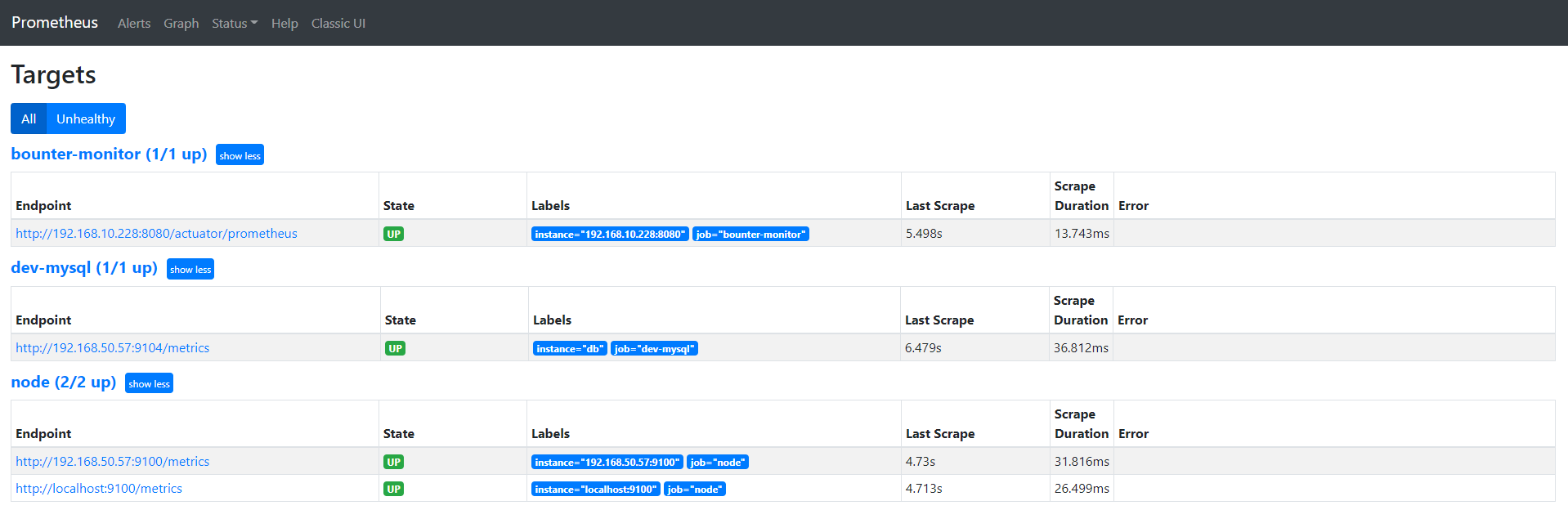The width and height of the screenshot is (1568, 510).
Task: Select the All targets filter
Action: point(29,119)
